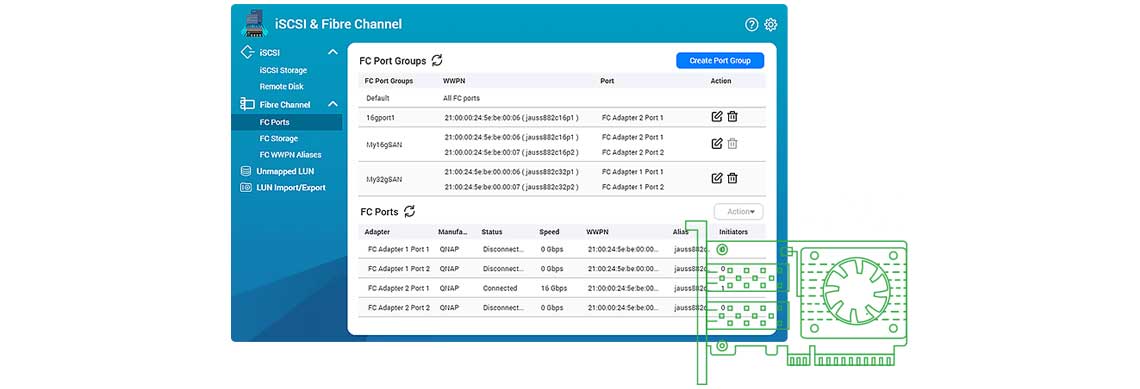Click the 'All FC ports' cell
Screen dimensions: 1140x389
click(461, 98)
